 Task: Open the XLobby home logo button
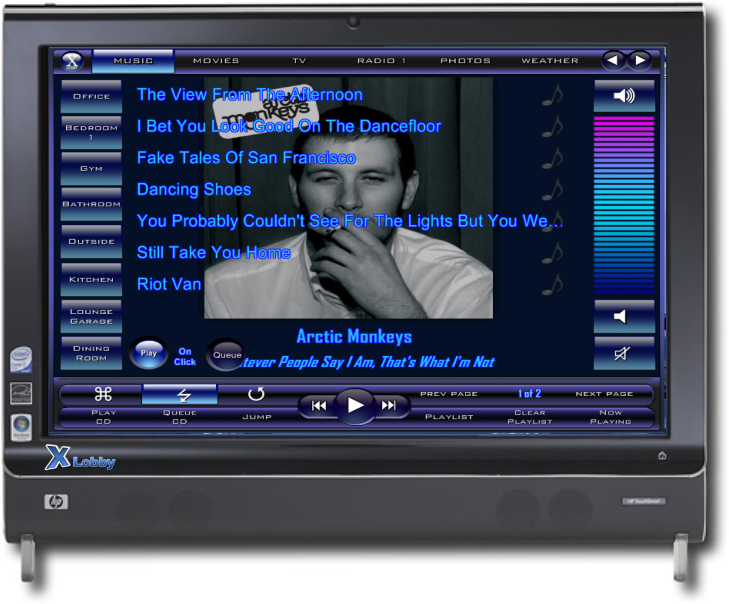pos(73,61)
